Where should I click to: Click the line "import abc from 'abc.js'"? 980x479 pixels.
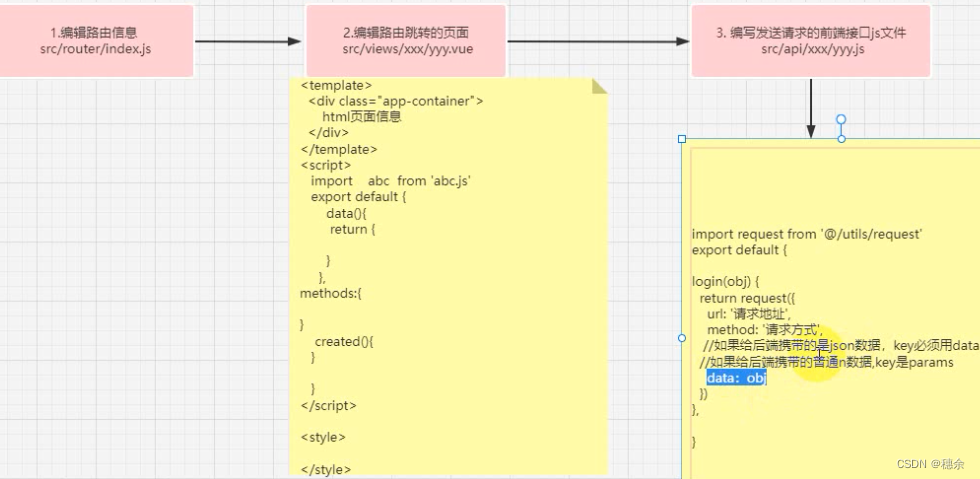(x=391, y=181)
